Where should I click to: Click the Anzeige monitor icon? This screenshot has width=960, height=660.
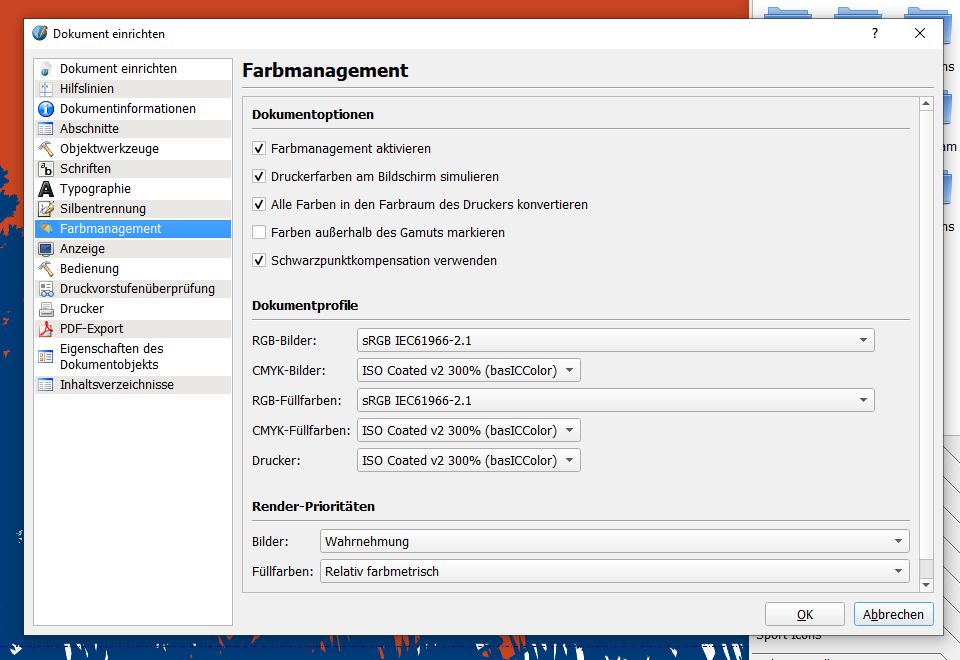coord(45,249)
